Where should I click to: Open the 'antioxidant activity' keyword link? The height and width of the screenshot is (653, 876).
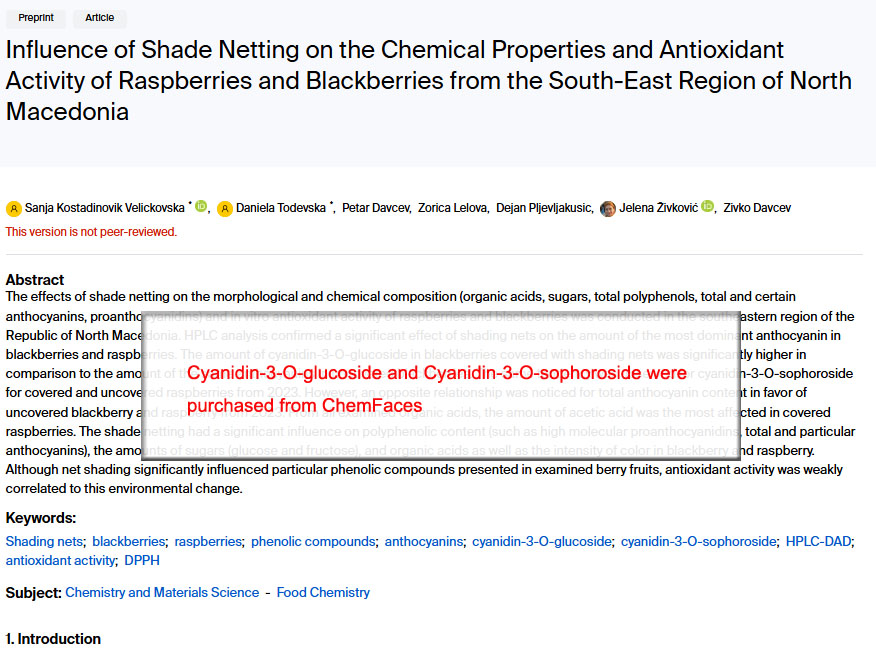pyautogui.click(x=60, y=560)
